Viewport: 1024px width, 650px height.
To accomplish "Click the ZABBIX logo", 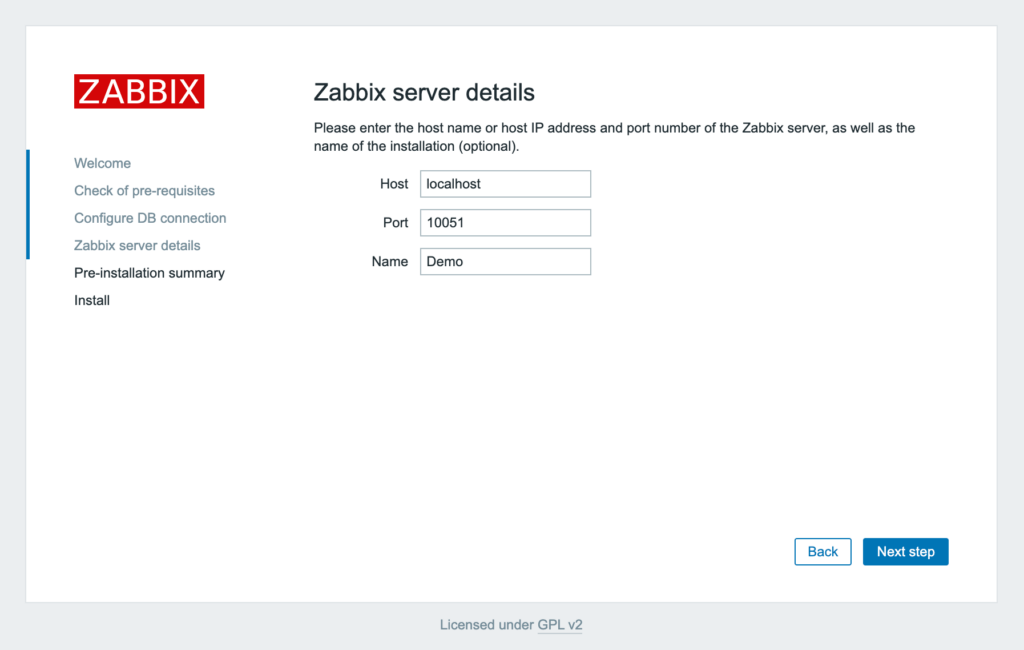I will (138, 91).
